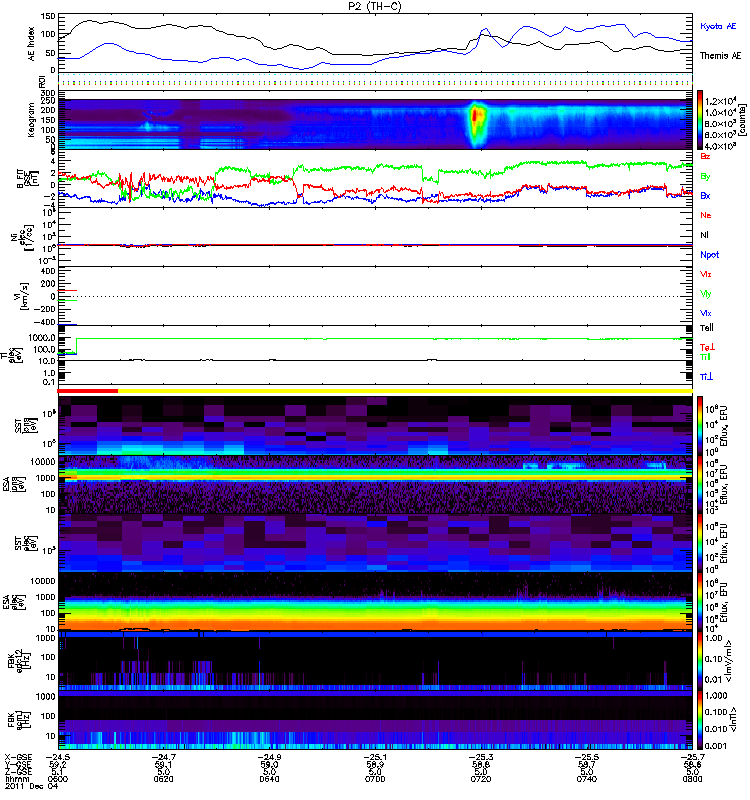
Task: Click the 0800 time tick label
Action: [692, 779]
